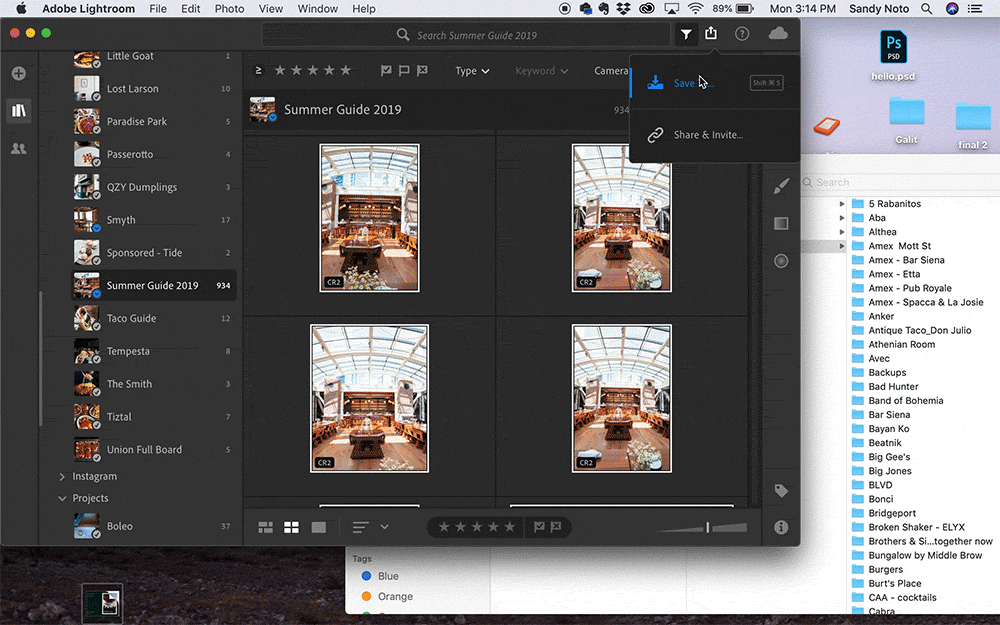Click Save To in share menu
The width and height of the screenshot is (1000, 625).
tap(691, 83)
